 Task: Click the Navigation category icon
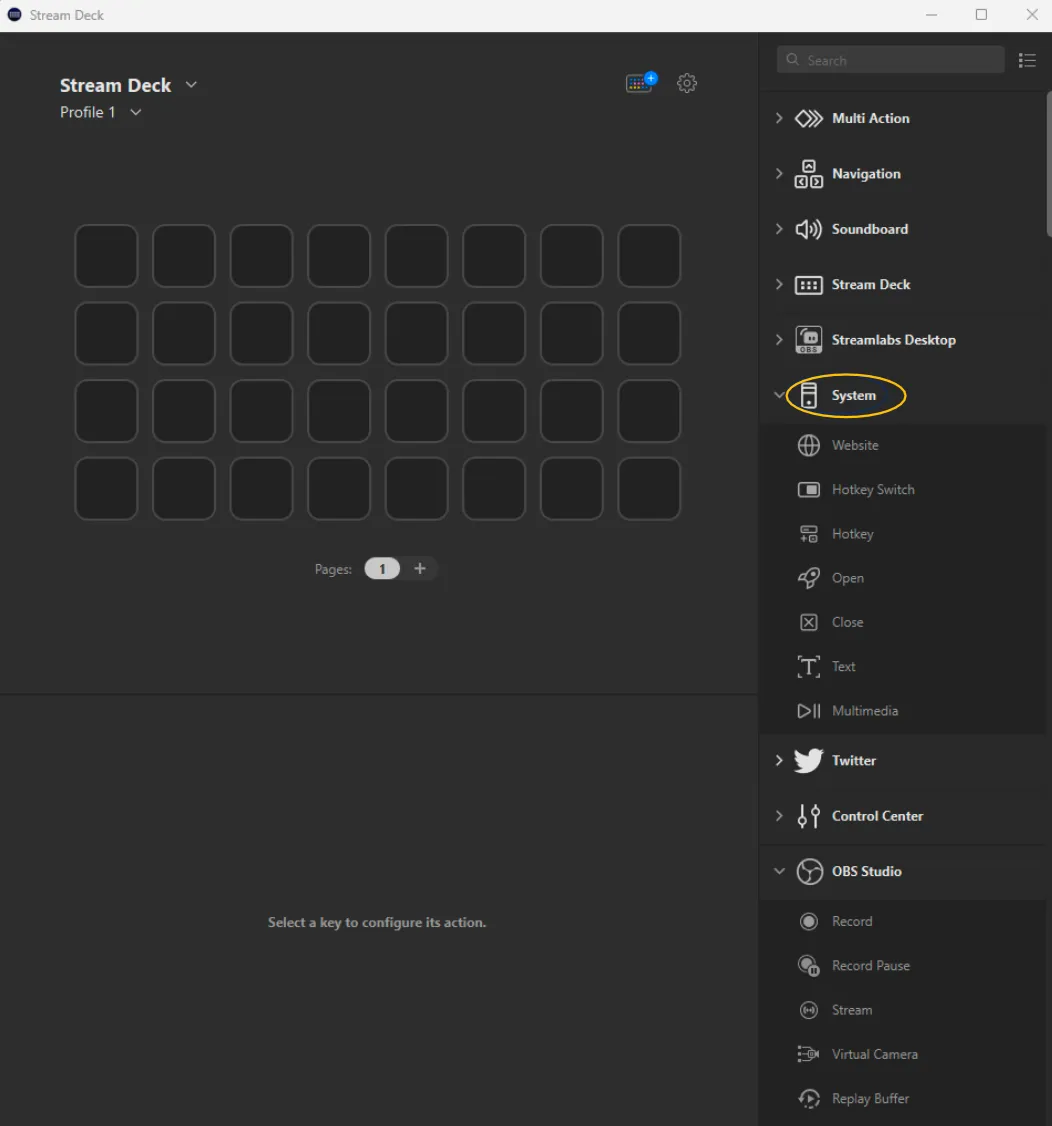[x=809, y=174]
